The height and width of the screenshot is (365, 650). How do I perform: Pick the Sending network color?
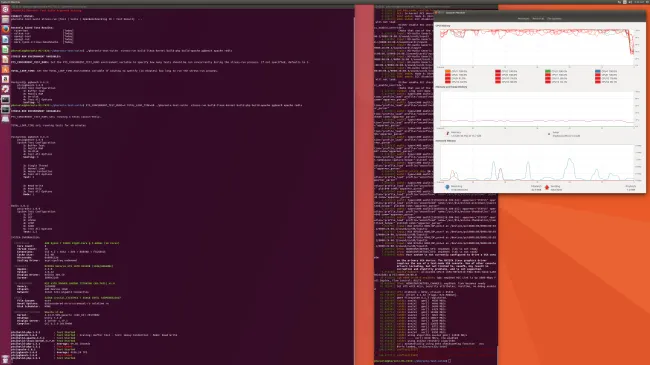point(547,187)
